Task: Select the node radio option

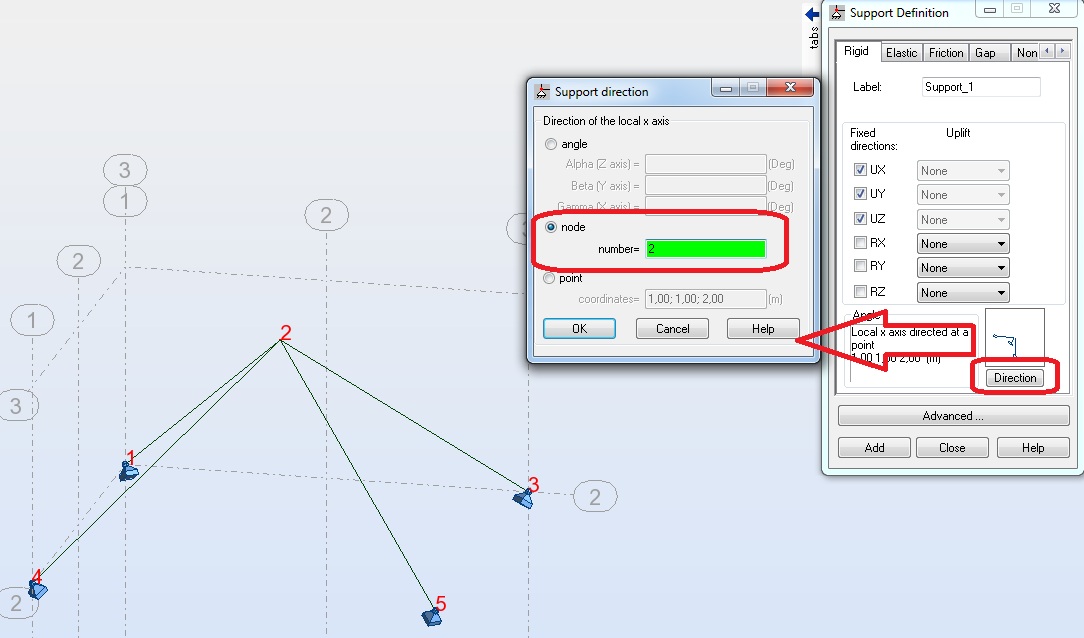Action: [551, 227]
